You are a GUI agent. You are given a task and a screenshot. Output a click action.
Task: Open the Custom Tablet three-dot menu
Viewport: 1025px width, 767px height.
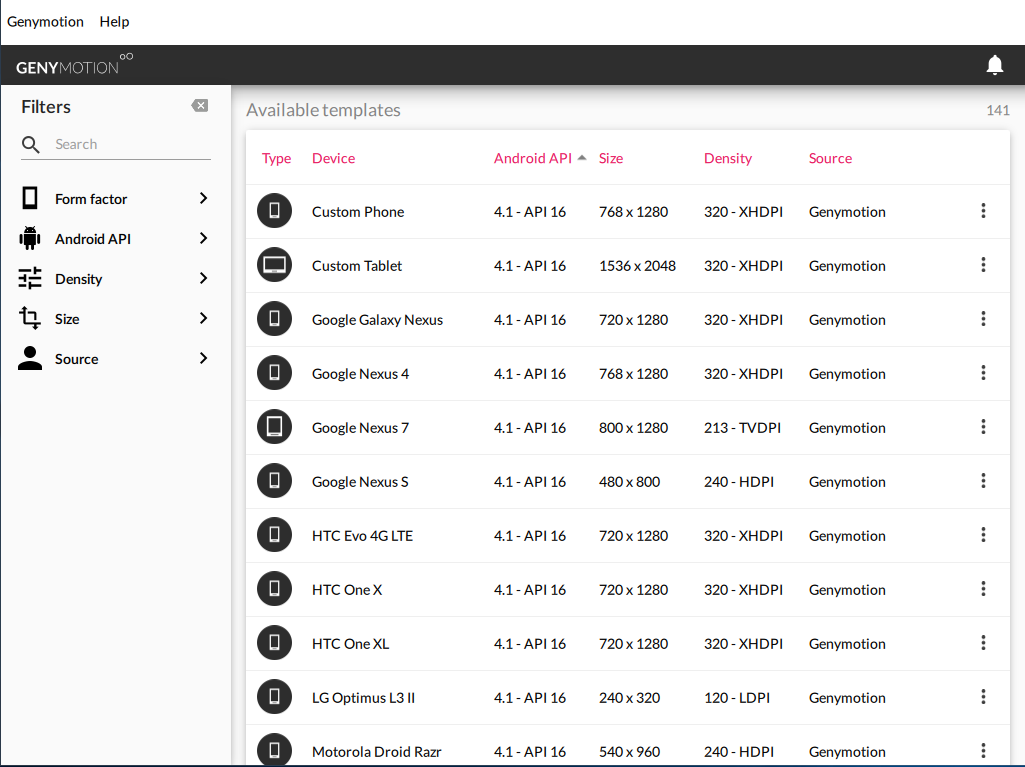[x=983, y=265]
